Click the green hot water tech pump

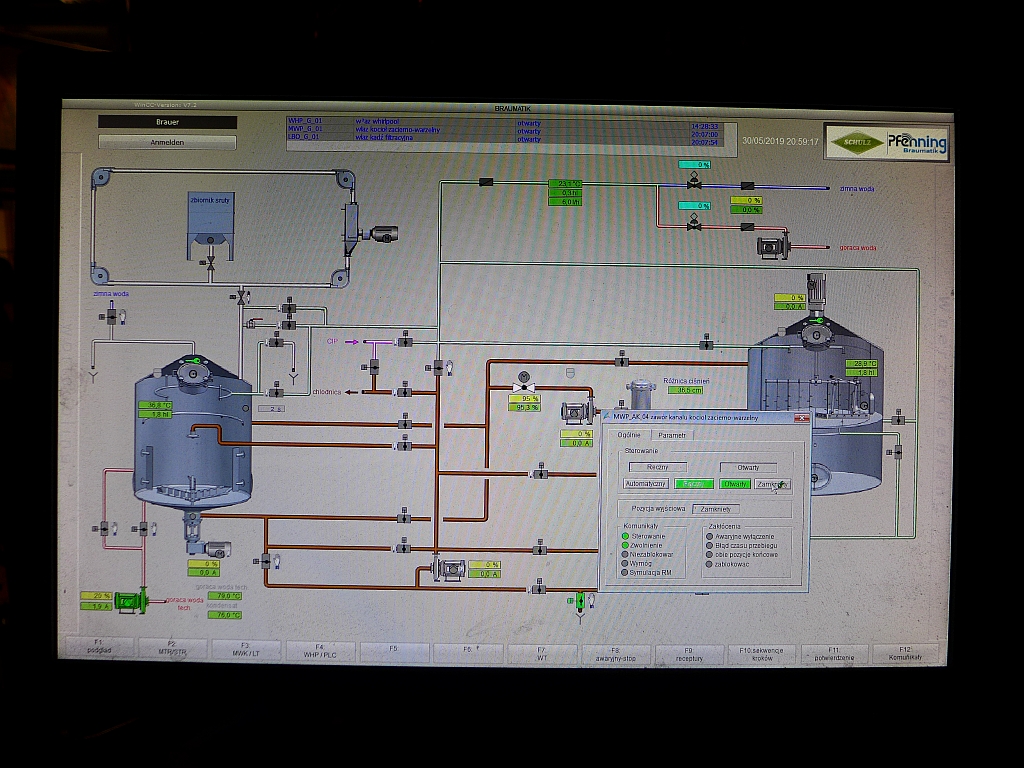tap(126, 600)
